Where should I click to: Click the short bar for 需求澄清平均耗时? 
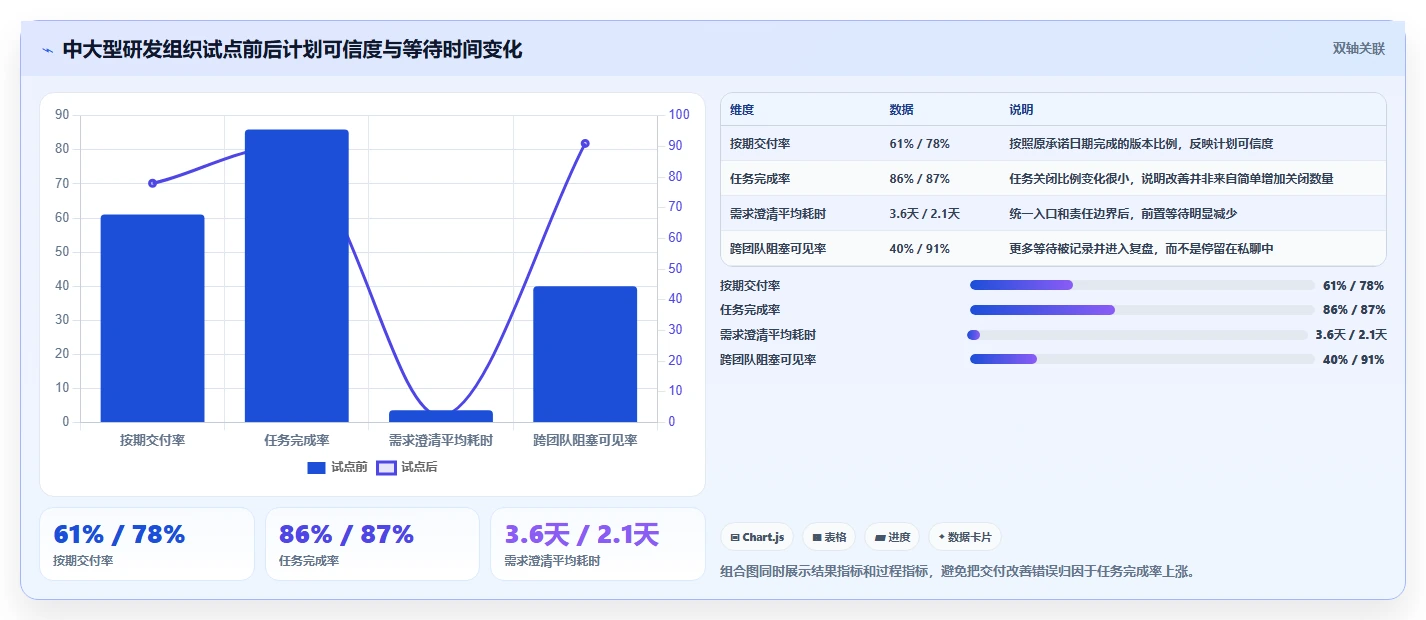441,416
